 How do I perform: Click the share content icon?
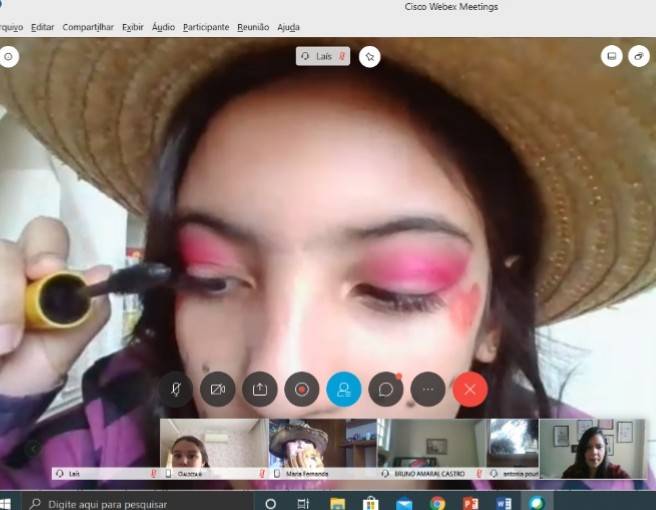[260, 389]
